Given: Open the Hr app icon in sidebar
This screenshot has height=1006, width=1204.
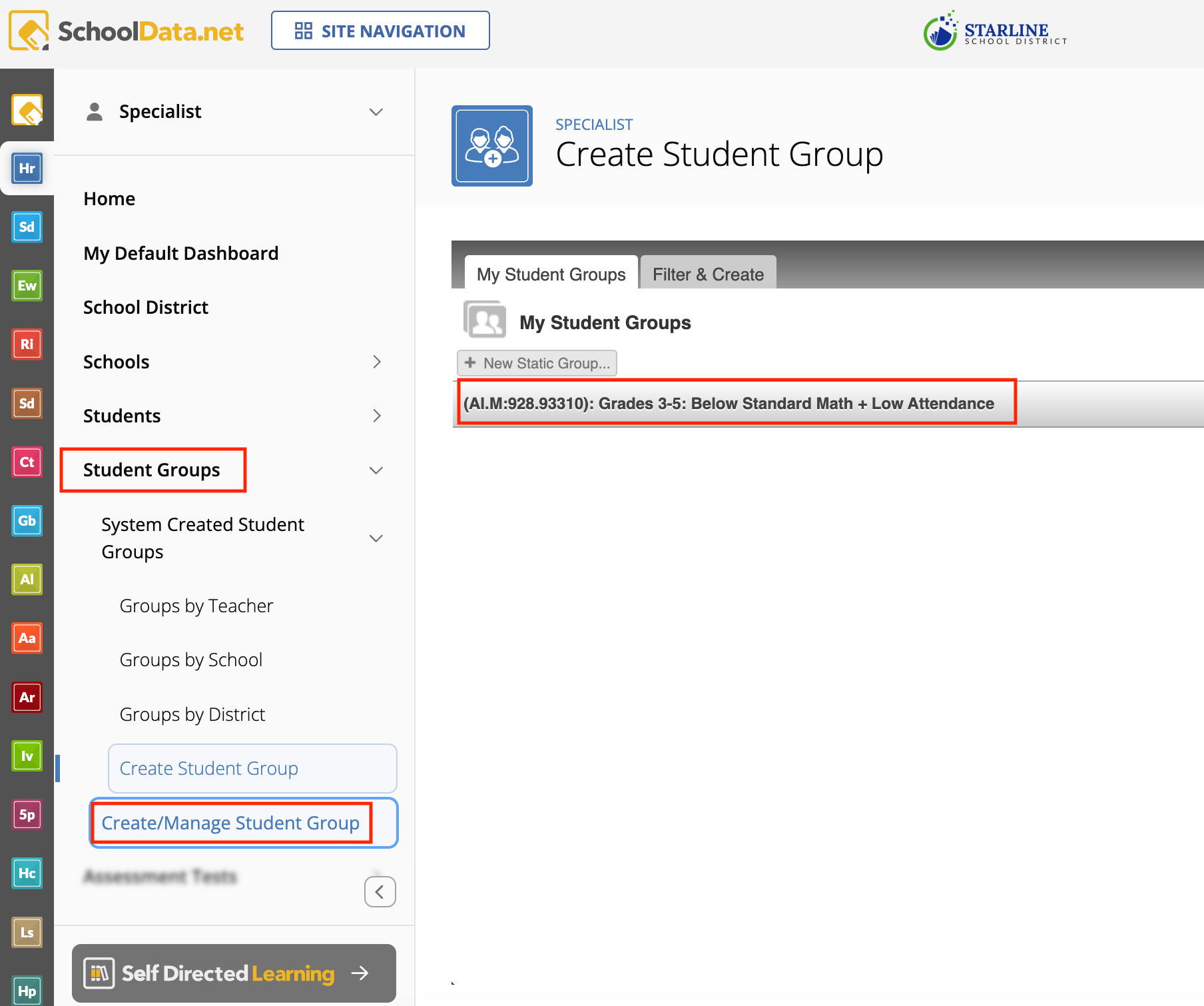Looking at the screenshot, I should (x=27, y=168).
